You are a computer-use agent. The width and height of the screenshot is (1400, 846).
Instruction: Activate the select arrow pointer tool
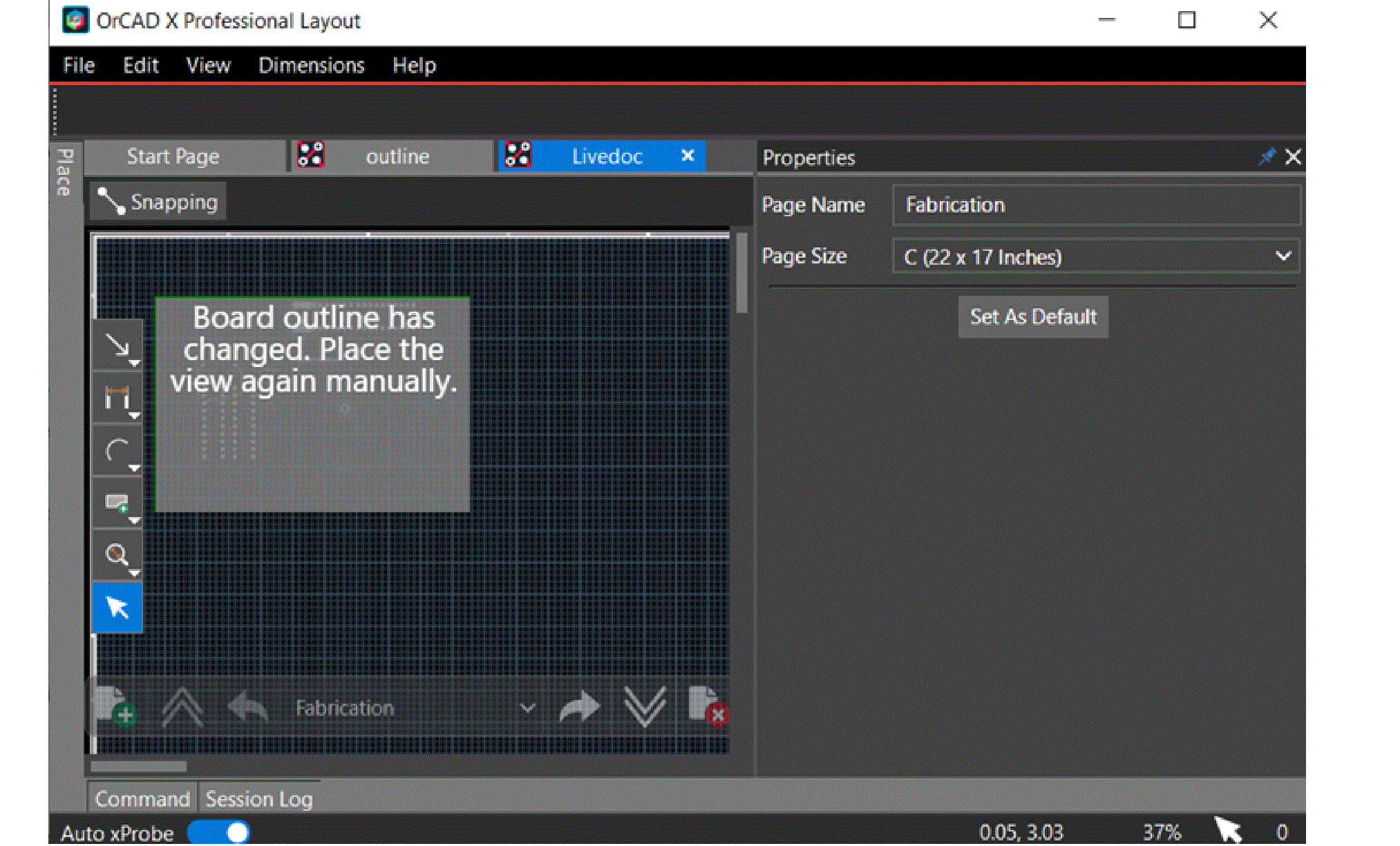[117, 608]
